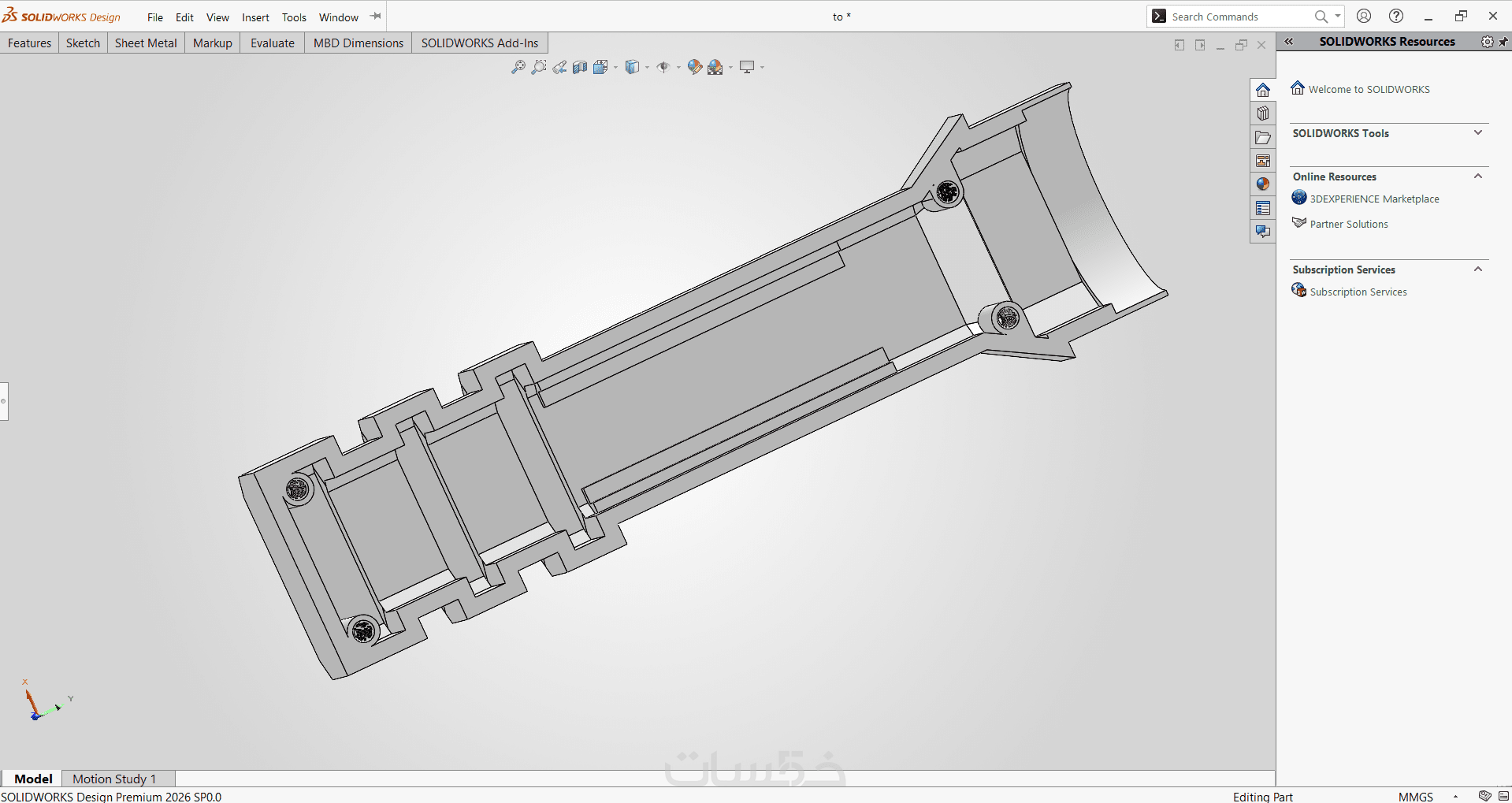Switch to the Previous View
The width and height of the screenshot is (1512, 803).
point(559,67)
